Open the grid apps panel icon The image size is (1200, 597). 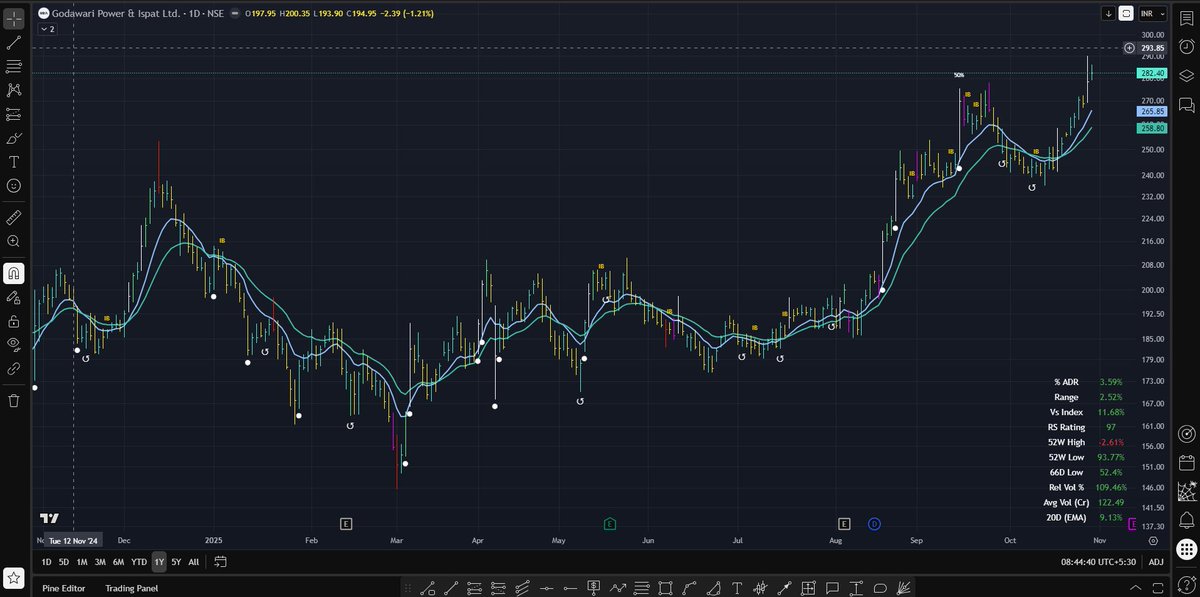[1186, 548]
